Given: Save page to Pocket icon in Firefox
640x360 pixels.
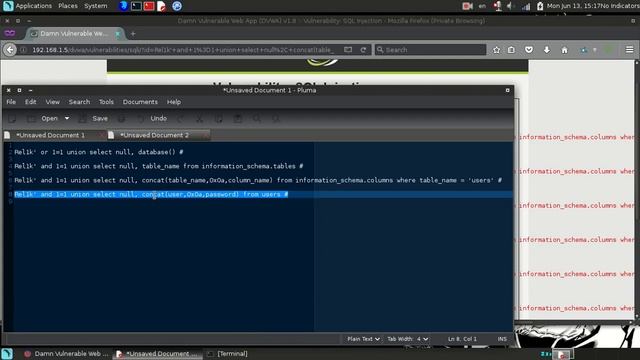Looking at the screenshot, I should pos(529,50).
